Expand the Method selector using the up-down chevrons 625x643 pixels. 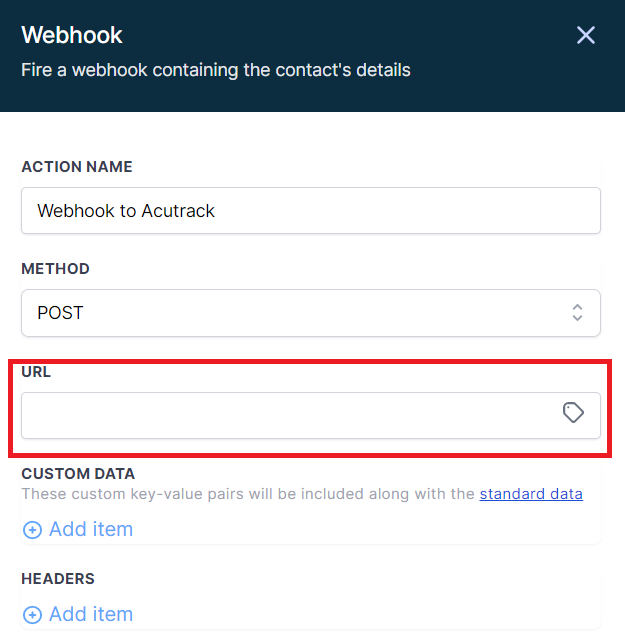[577, 313]
